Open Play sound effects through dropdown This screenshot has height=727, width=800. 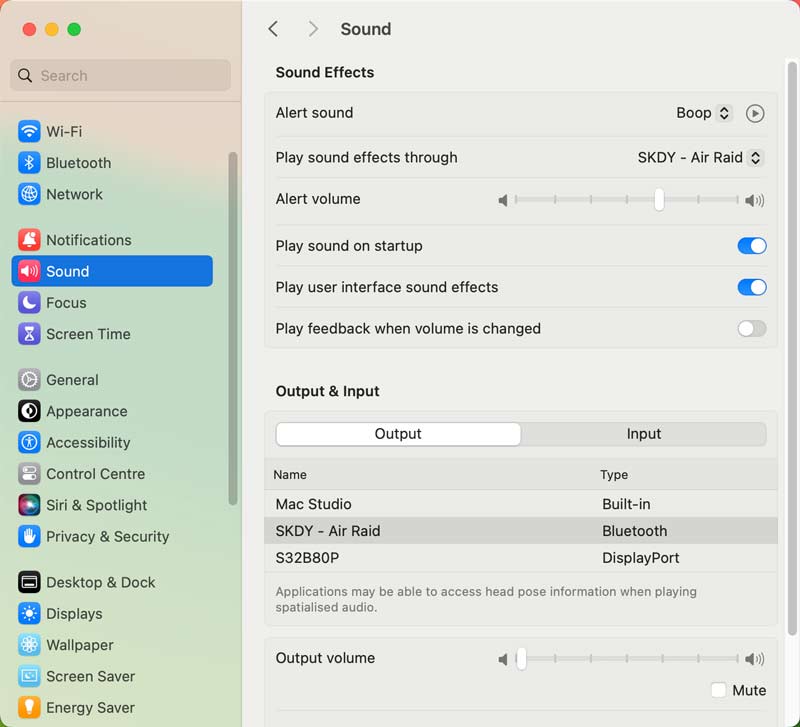(700, 158)
